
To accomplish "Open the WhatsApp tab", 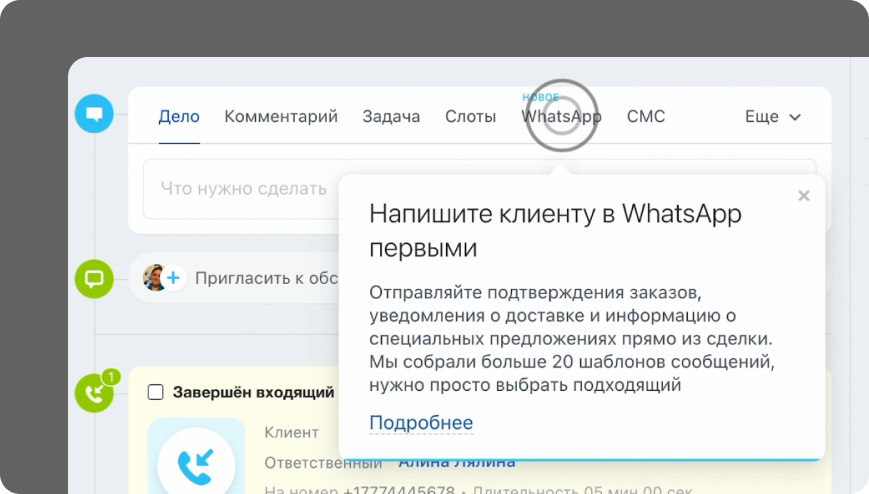I will coord(561,116).
